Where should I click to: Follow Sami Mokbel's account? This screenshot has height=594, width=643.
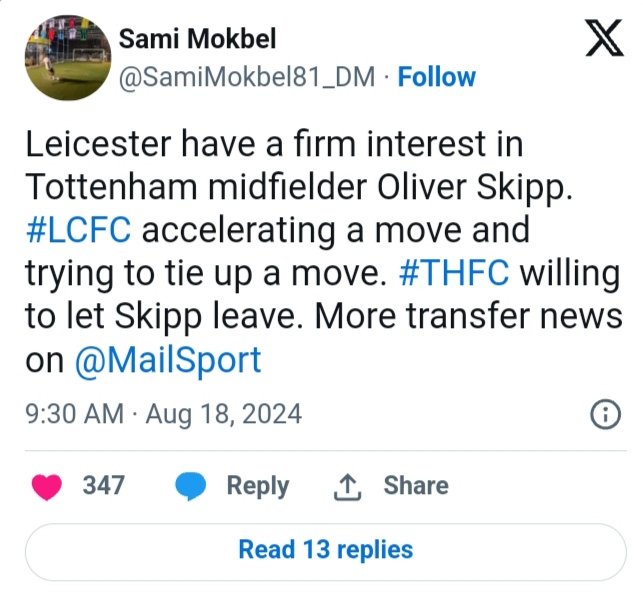(436, 78)
